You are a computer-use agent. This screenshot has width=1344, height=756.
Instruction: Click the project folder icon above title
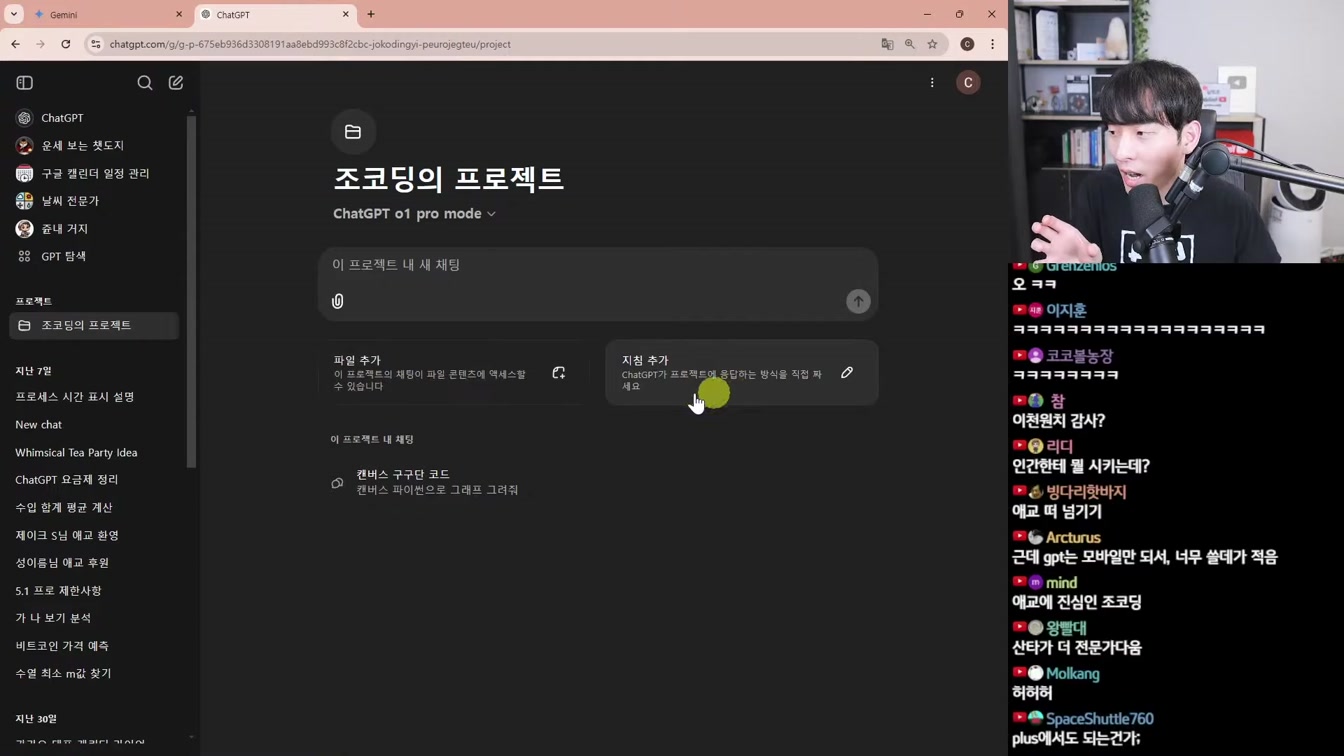(x=353, y=132)
